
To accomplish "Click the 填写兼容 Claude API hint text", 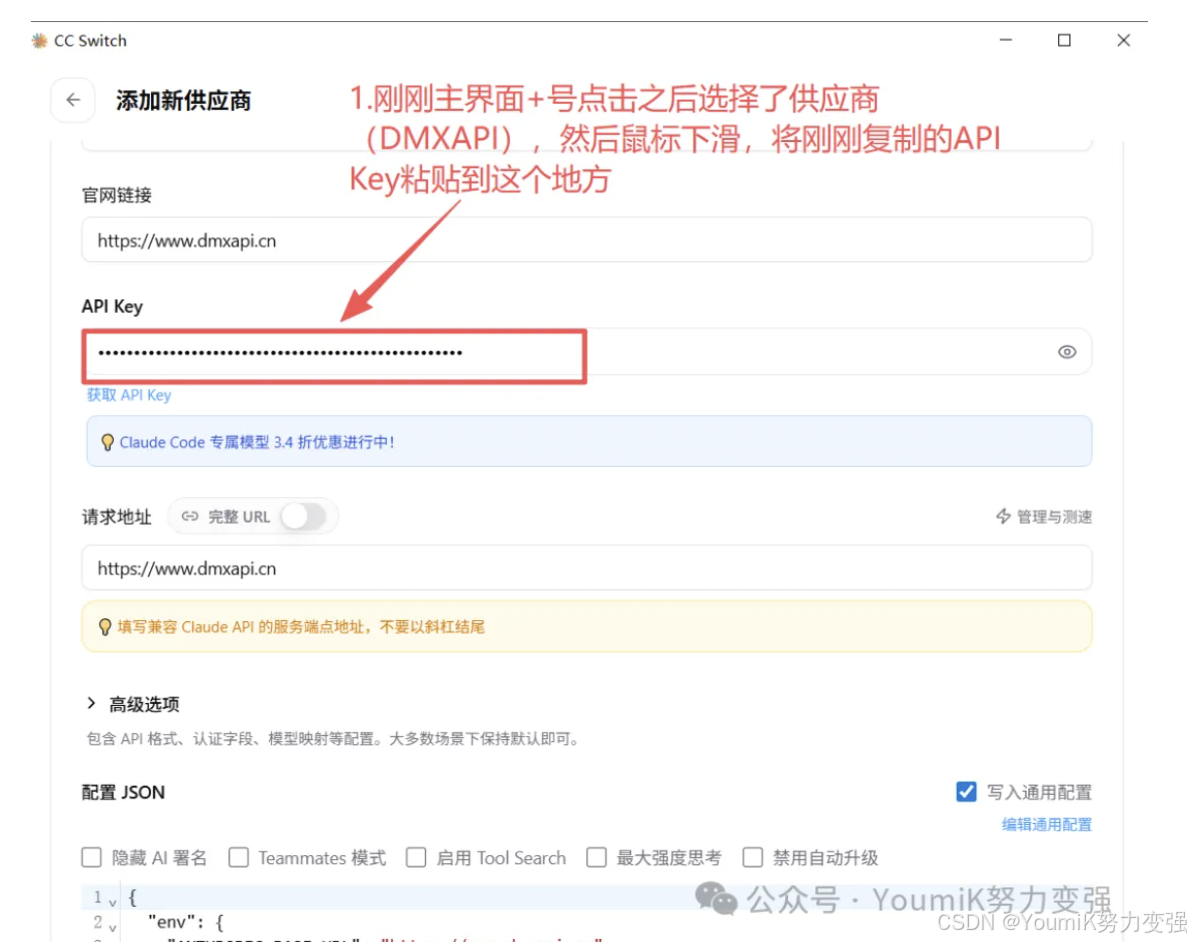I will 301,627.
